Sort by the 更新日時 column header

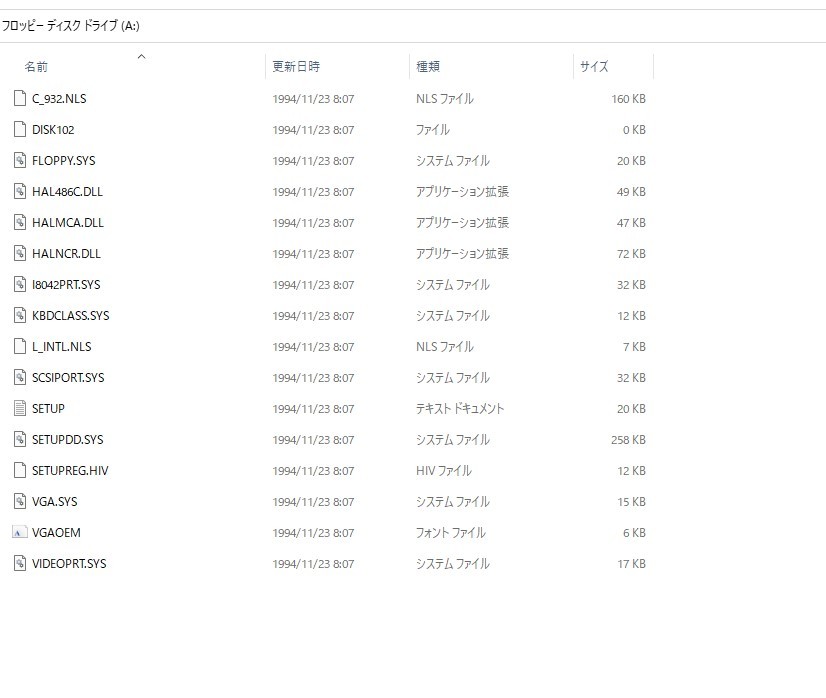pyautogui.click(x=296, y=66)
